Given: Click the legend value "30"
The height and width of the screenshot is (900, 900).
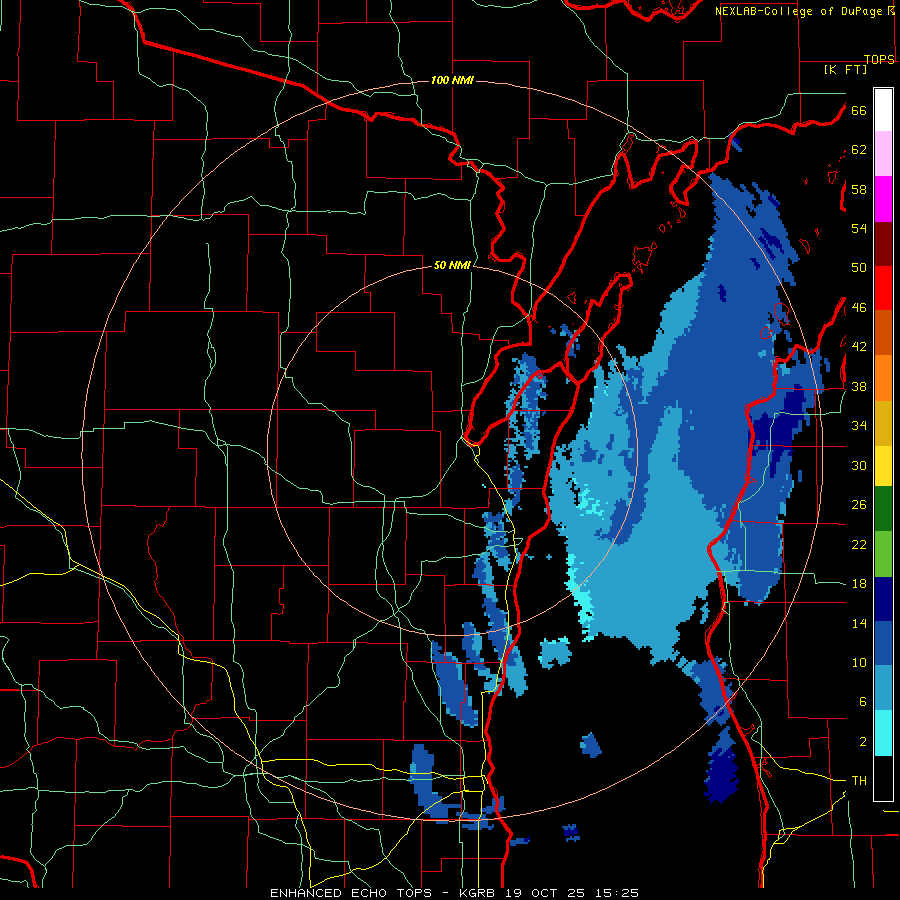Looking at the screenshot, I should pos(859,465).
